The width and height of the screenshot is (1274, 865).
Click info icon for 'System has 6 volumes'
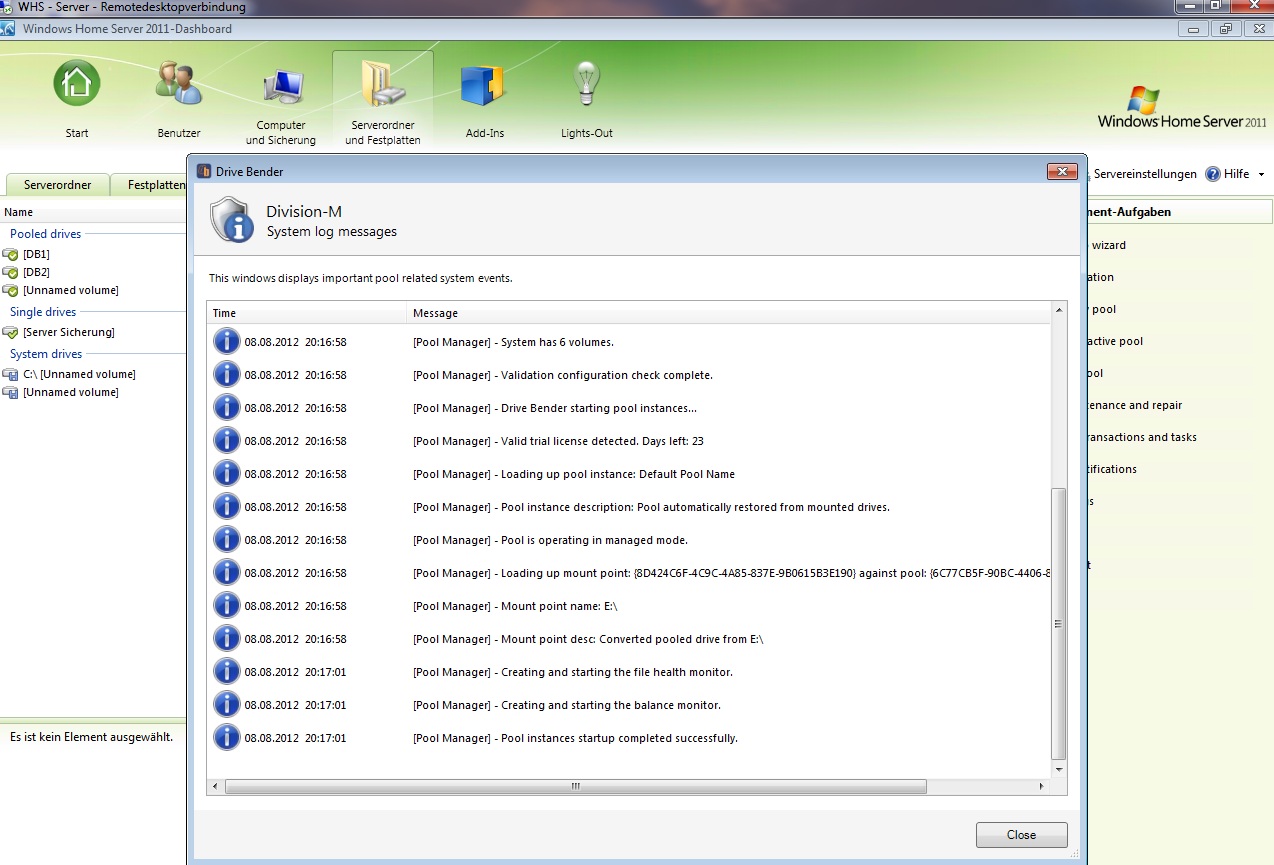point(227,342)
